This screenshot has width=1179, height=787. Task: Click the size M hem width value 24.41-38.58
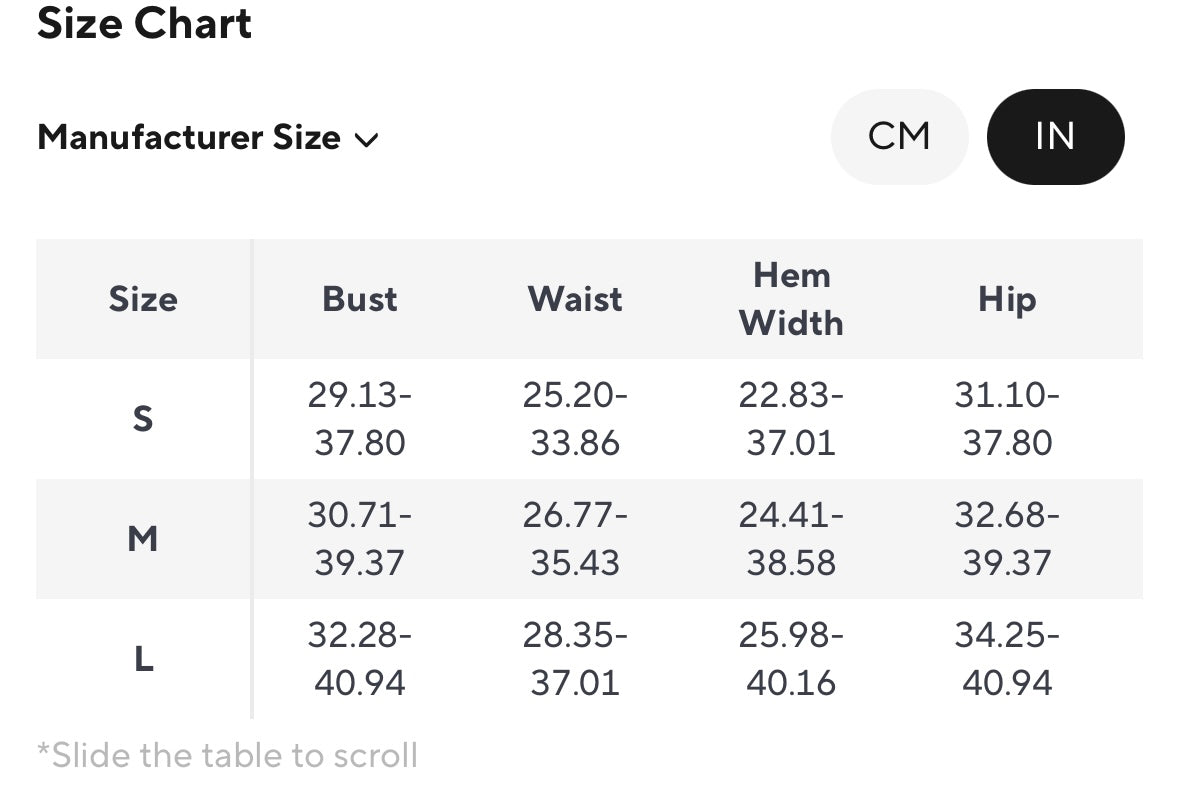point(791,539)
